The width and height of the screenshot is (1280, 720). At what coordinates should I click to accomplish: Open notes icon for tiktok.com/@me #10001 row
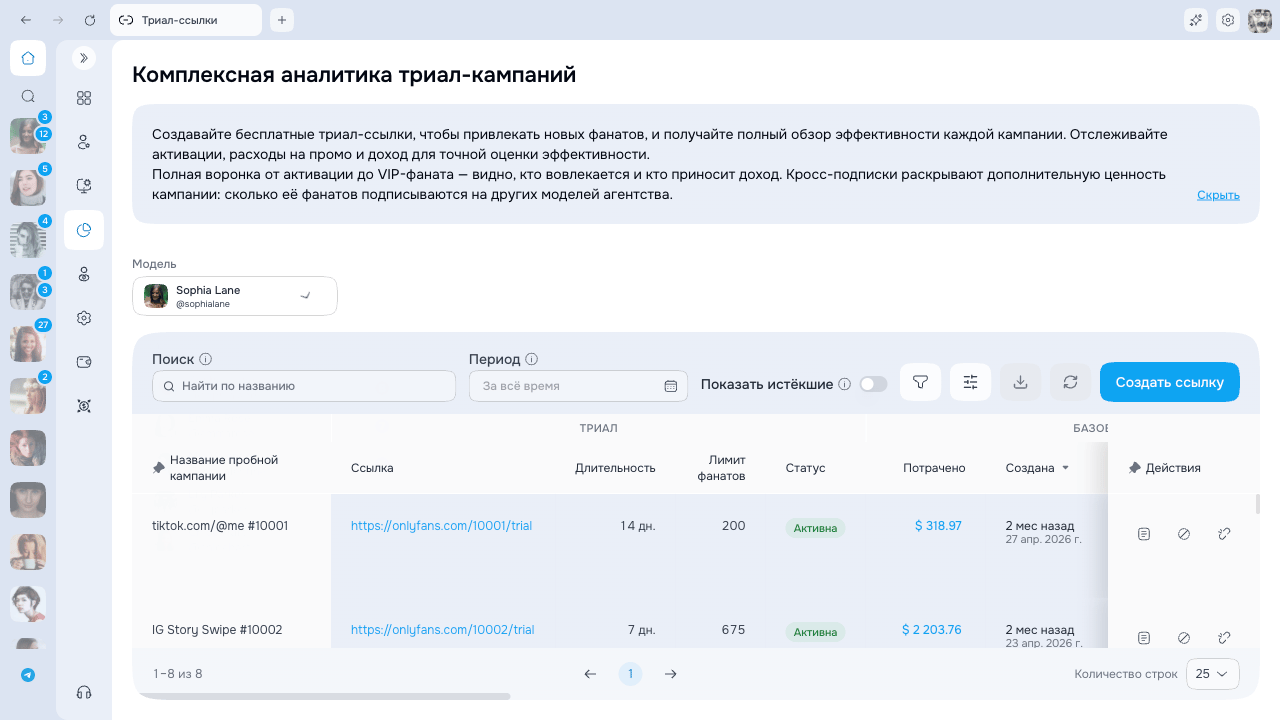tap(1144, 534)
